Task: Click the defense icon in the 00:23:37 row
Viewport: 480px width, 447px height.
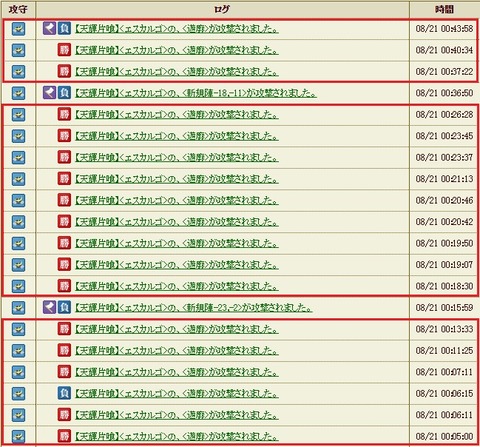Action: [x=18, y=158]
